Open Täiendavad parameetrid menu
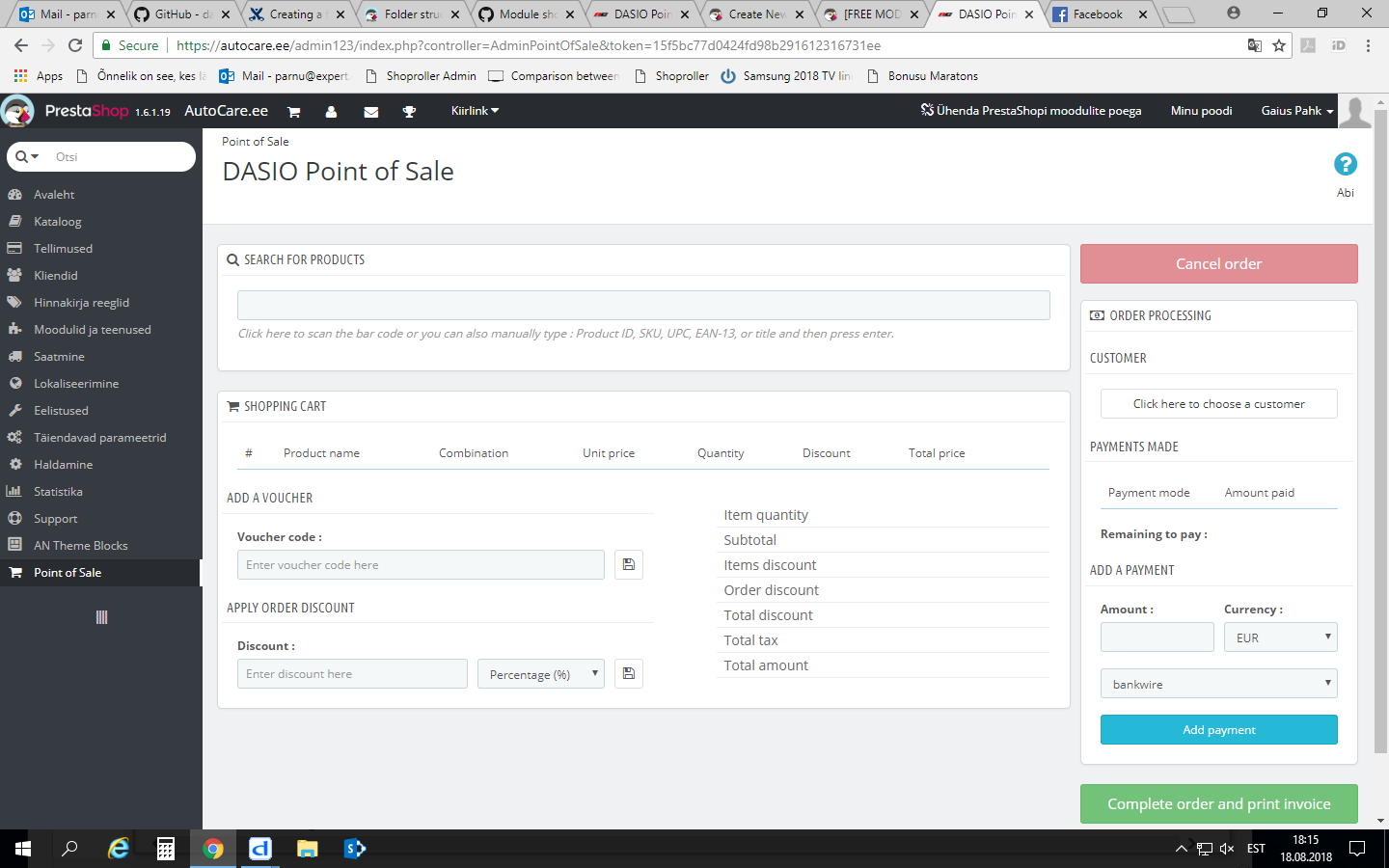1389x868 pixels. click(101, 437)
